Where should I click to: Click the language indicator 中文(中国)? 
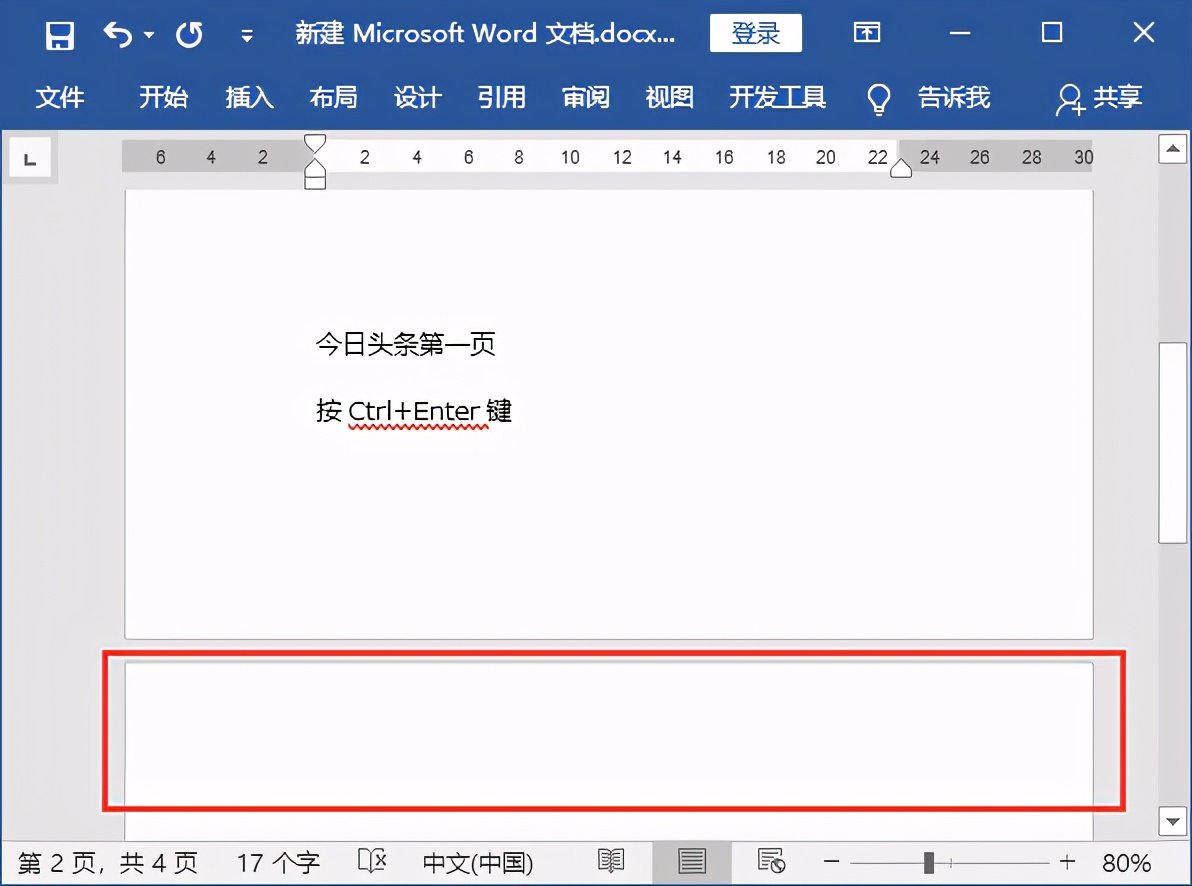[x=478, y=863]
